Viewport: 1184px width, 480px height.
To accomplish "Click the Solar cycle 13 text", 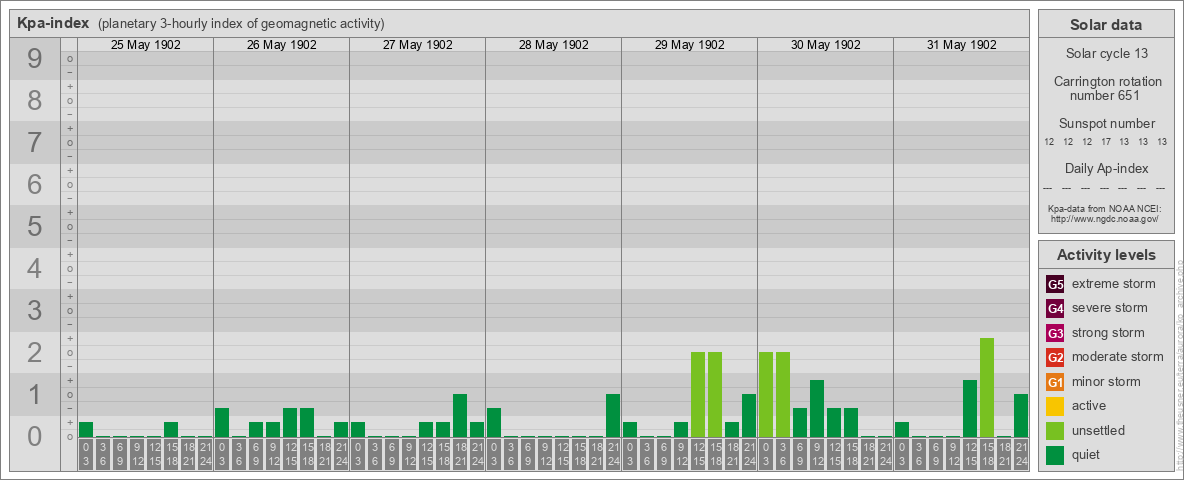I will (x=1106, y=54).
